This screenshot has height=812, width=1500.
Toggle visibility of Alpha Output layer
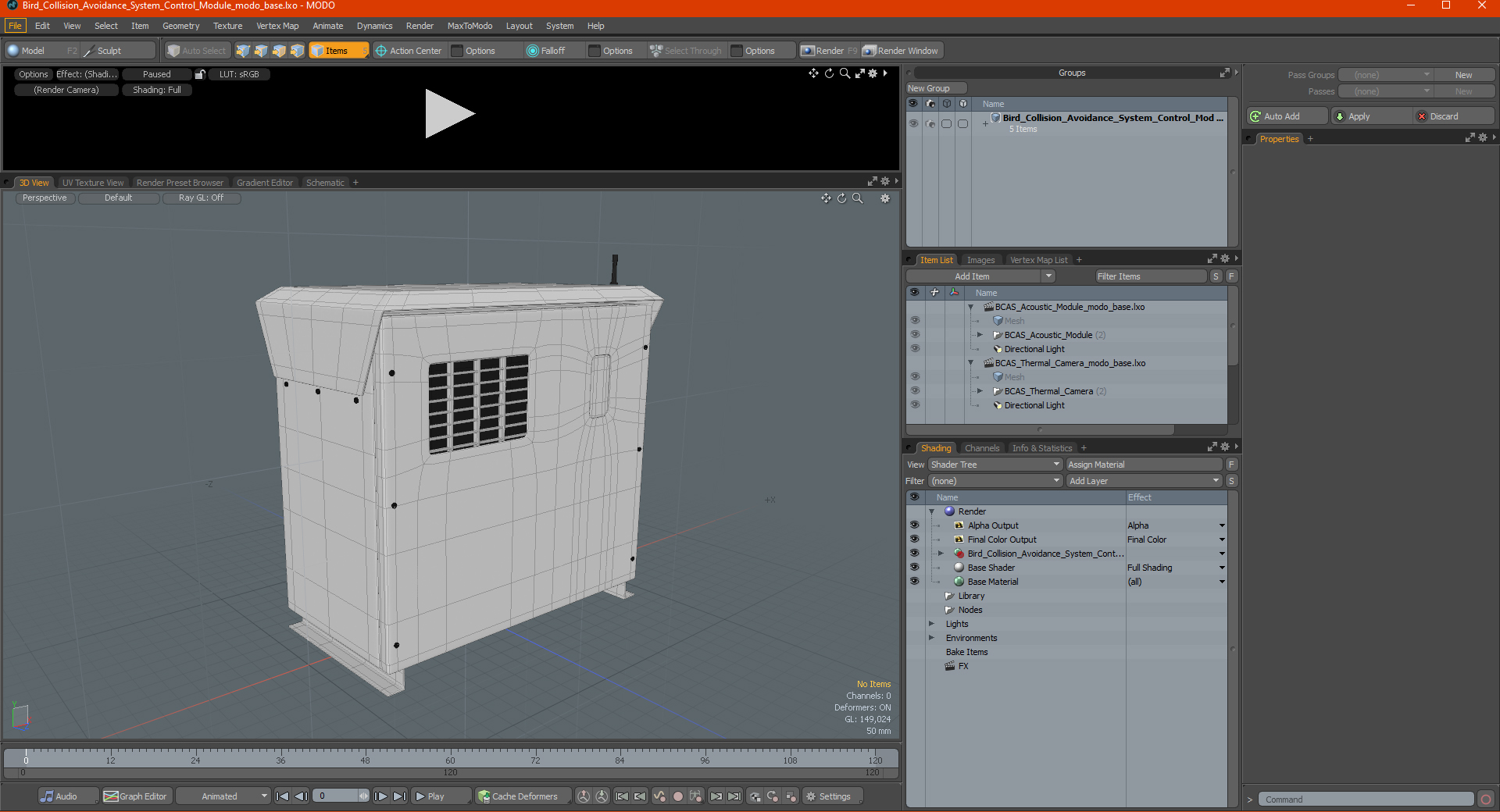pyautogui.click(x=915, y=525)
